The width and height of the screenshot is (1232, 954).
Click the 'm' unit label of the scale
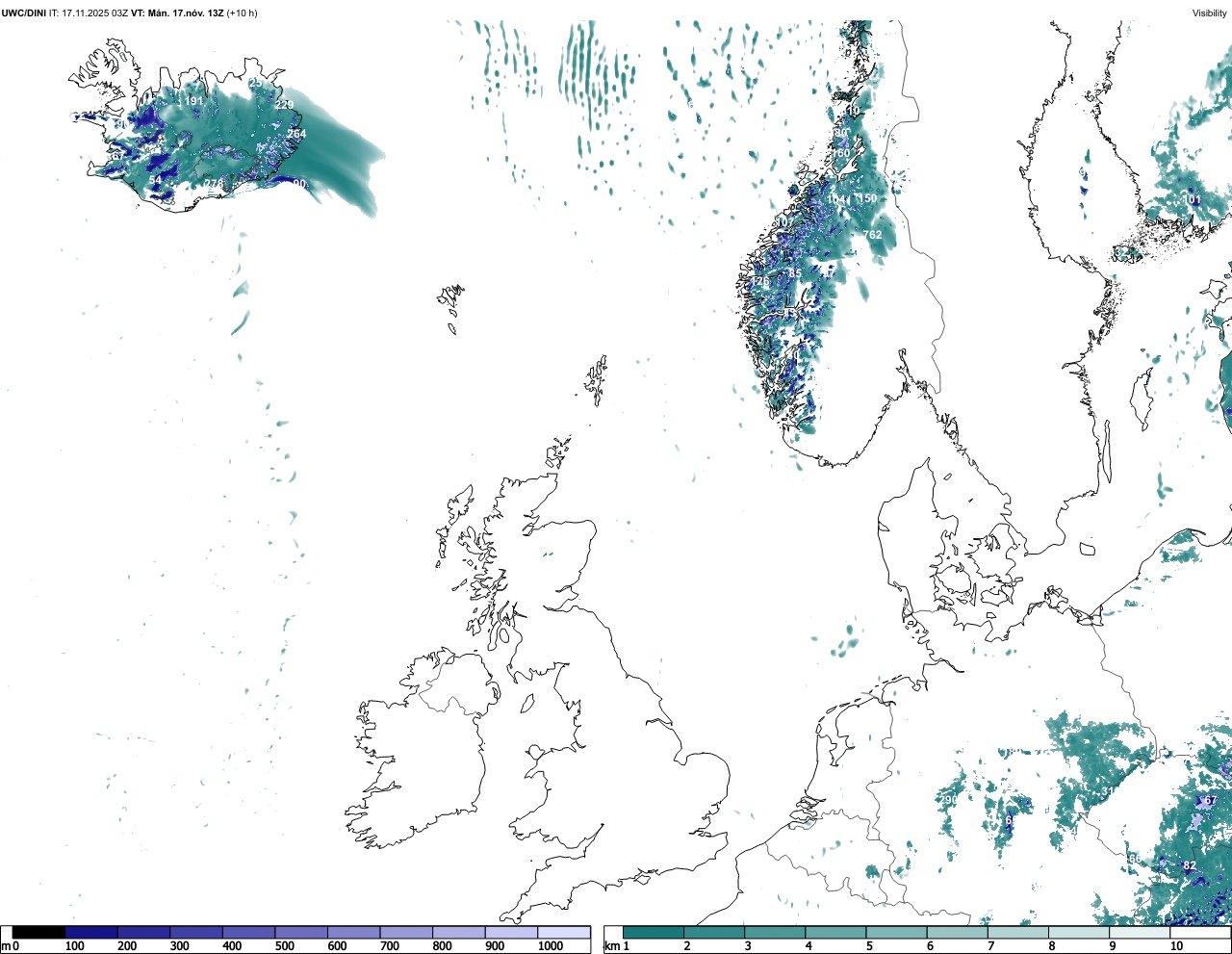[x=6, y=946]
